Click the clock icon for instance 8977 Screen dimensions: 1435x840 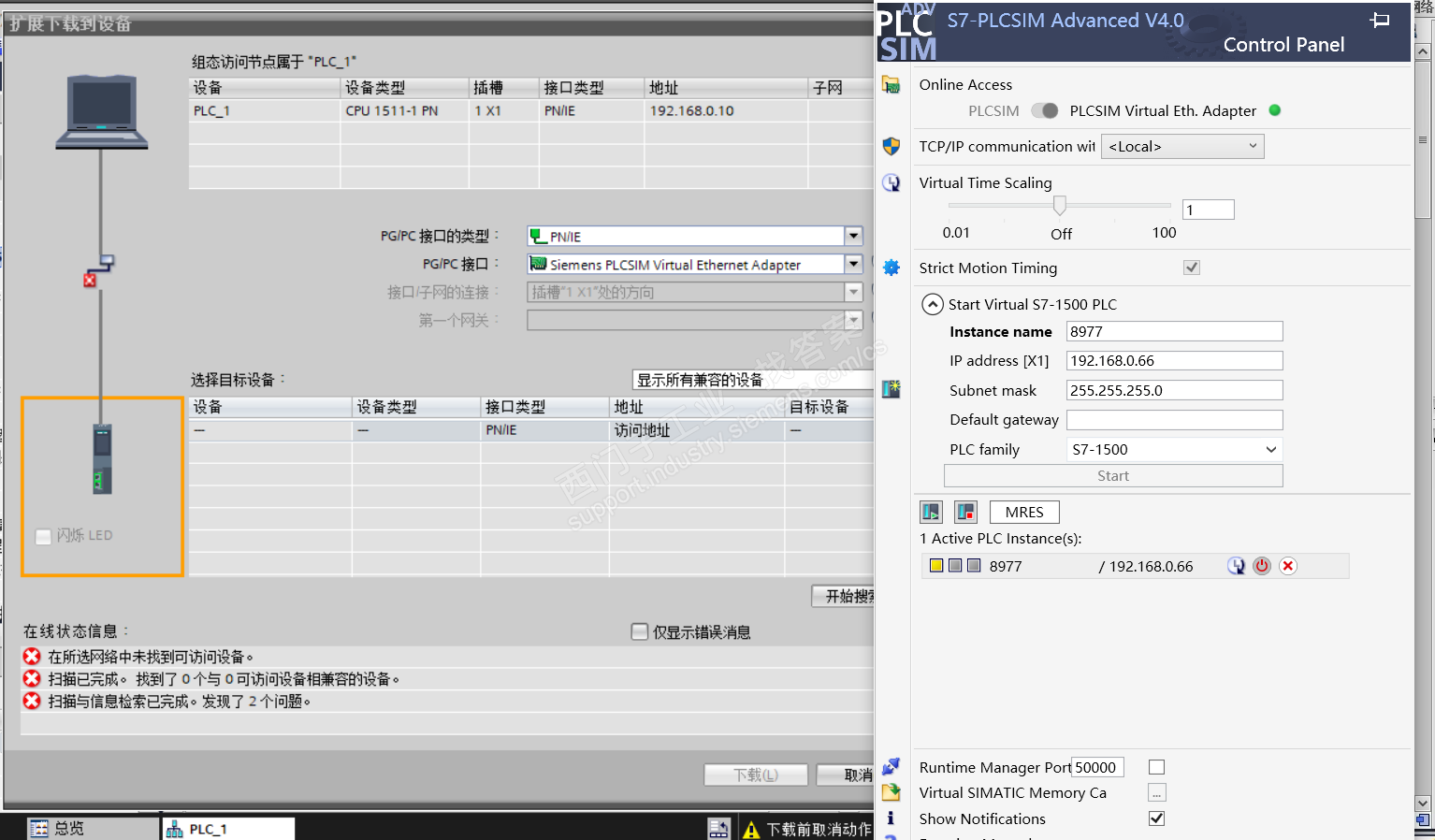click(1237, 566)
